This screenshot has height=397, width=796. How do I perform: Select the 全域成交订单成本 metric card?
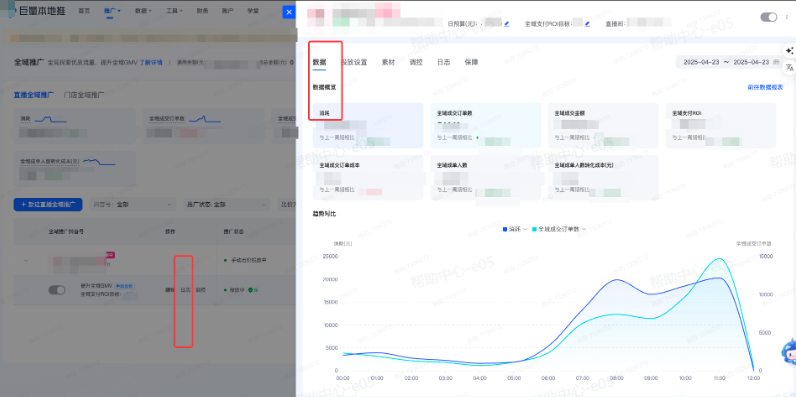click(368, 178)
